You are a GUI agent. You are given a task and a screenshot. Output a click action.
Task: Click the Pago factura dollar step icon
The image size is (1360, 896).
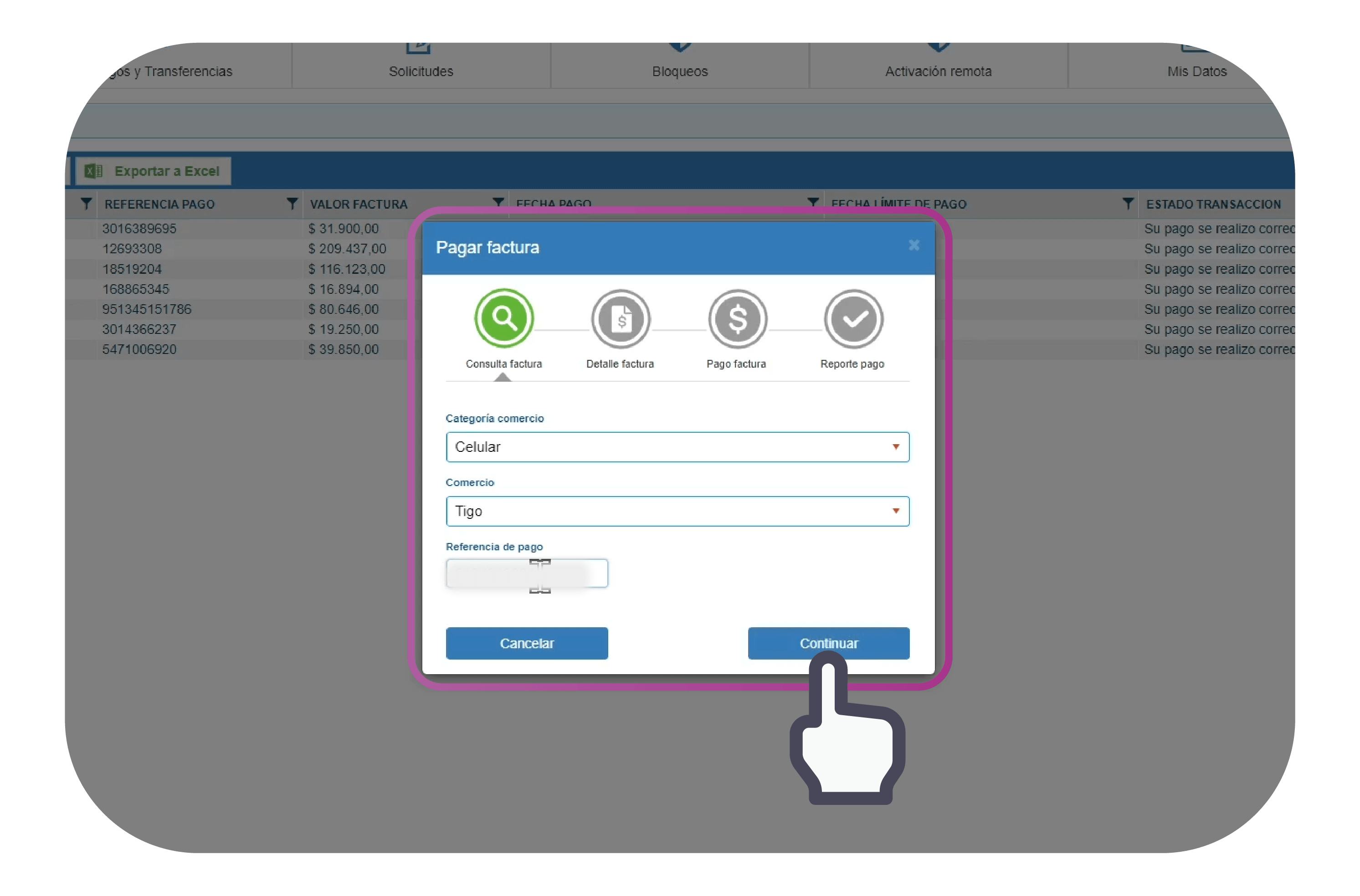737,319
